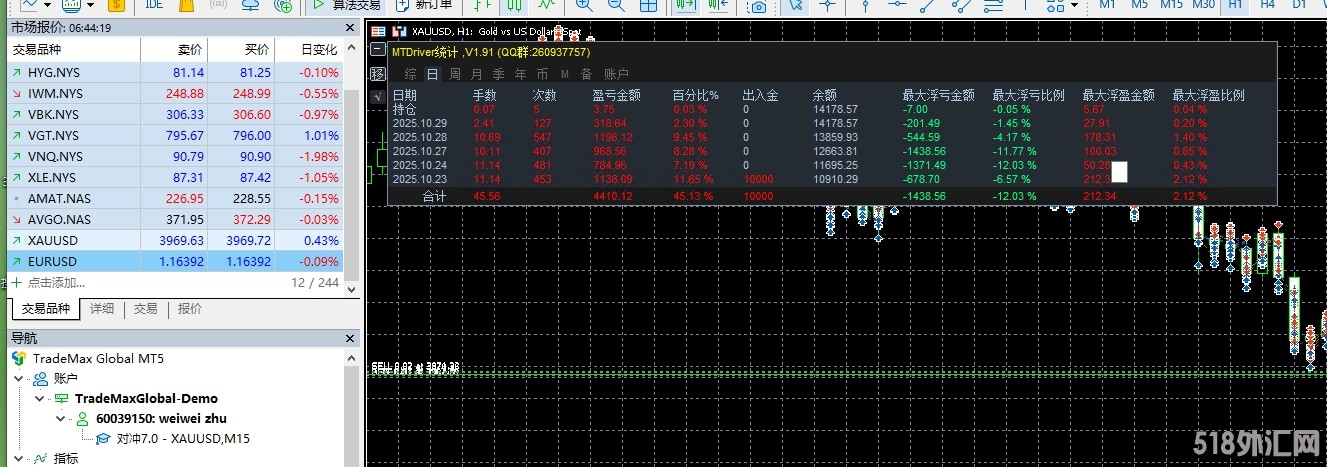This screenshot has width=1327, height=467.
Task: Toggle the √ checkbox on the MTDriver panel
Action: point(377,97)
